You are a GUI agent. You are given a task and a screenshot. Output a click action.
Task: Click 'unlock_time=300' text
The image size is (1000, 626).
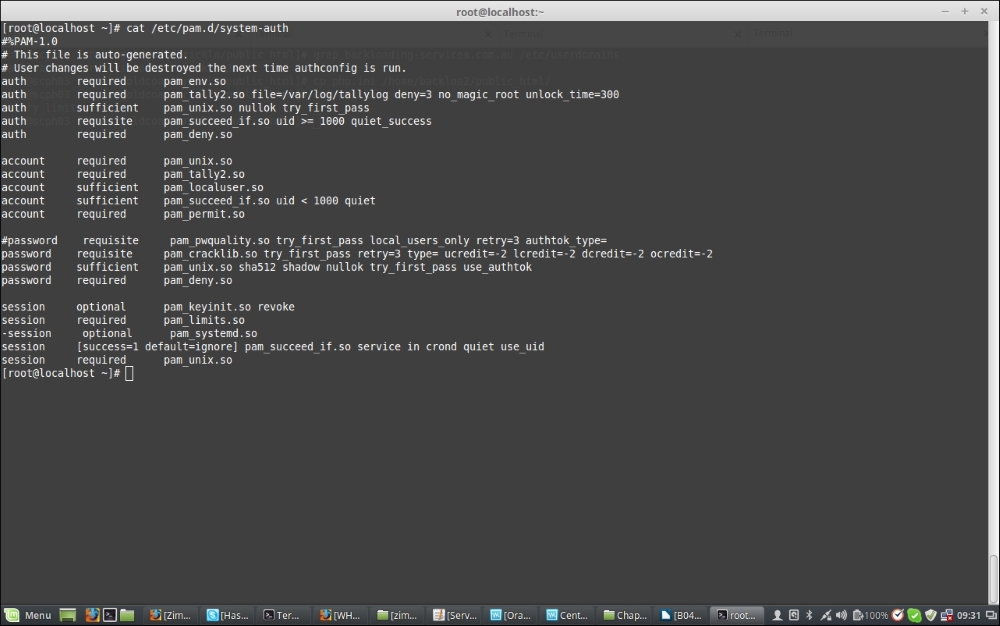point(572,94)
